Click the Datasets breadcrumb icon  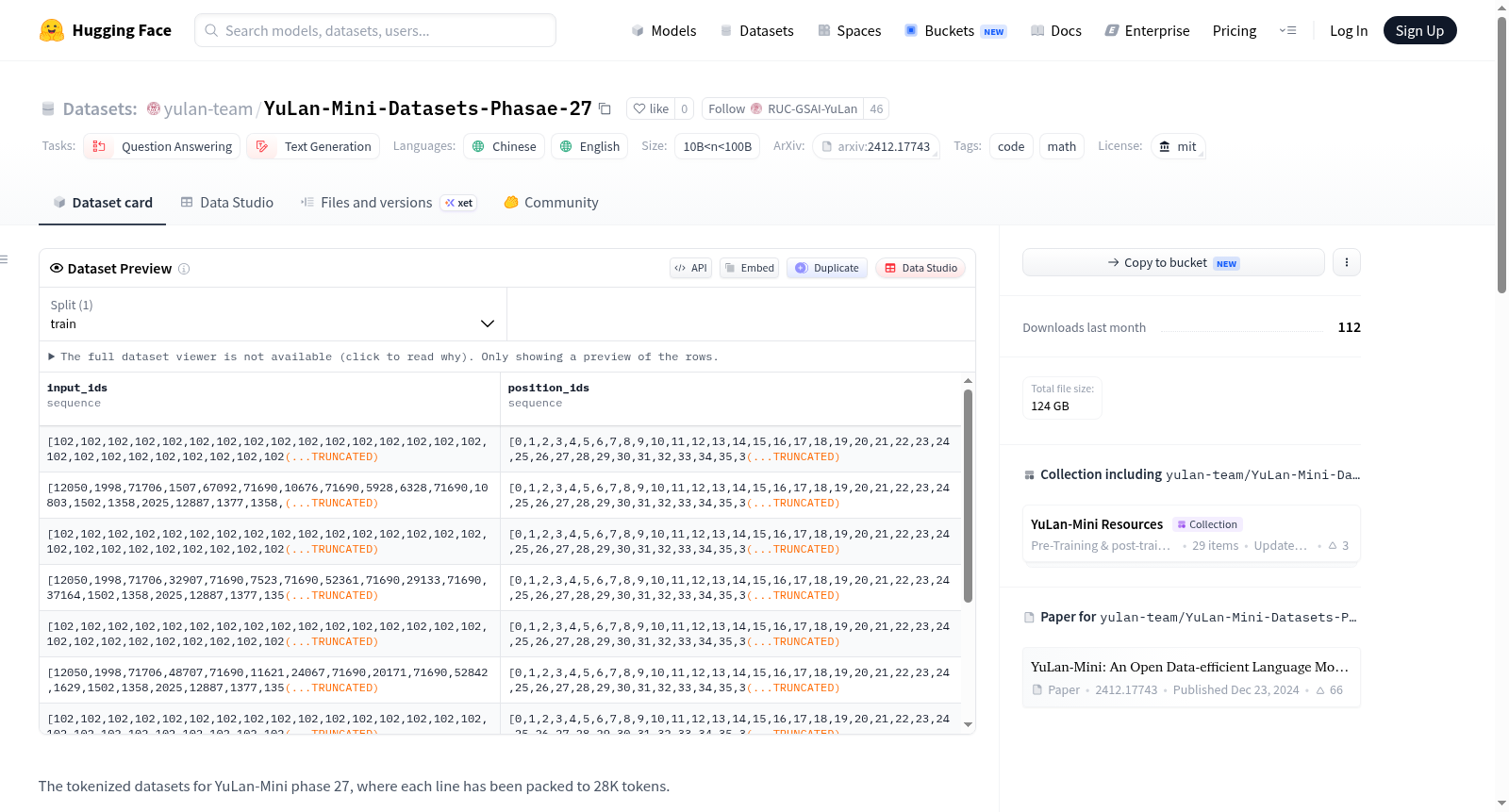48,109
